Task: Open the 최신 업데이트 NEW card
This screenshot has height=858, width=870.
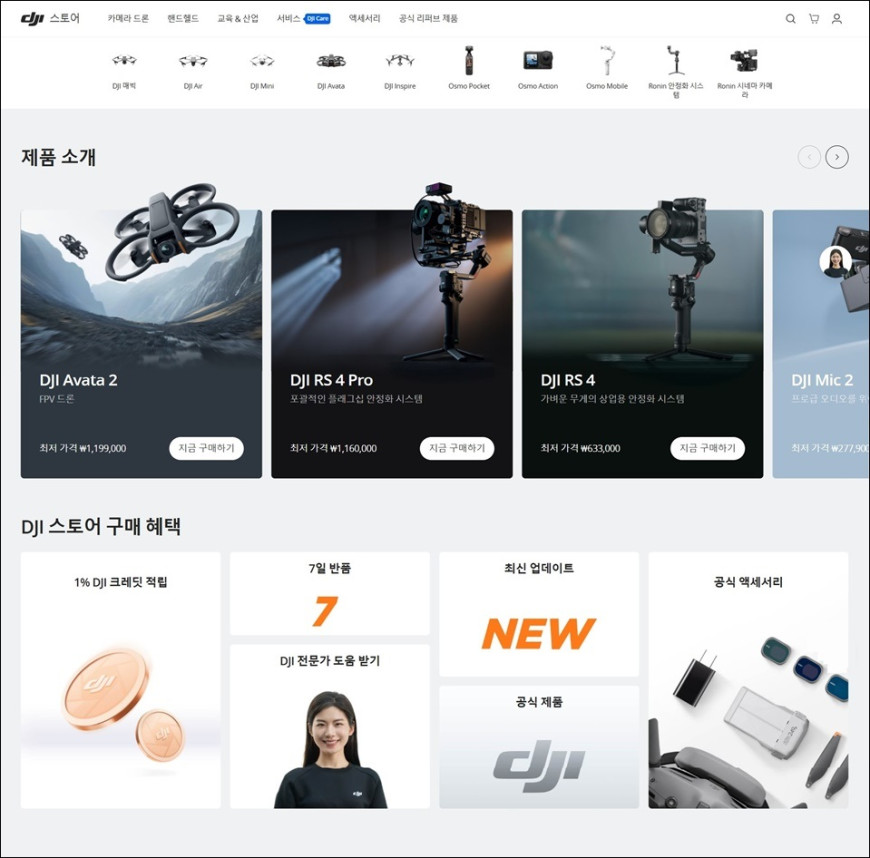Action: (x=539, y=614)
